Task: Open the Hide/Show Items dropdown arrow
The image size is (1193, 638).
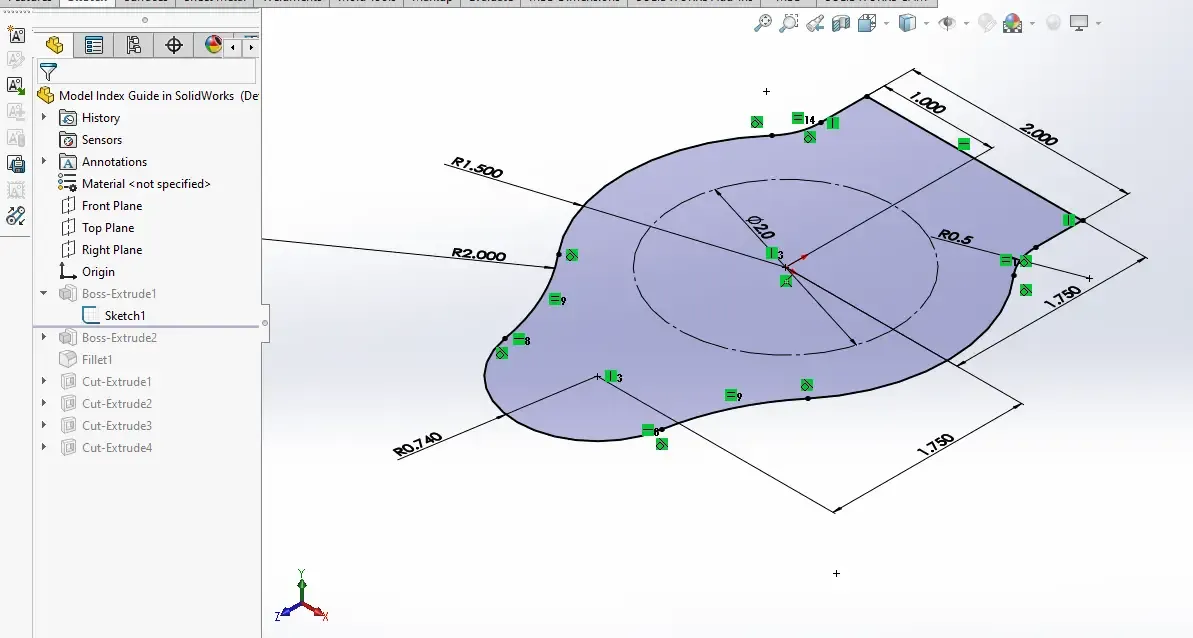Action: pos(966,24)
